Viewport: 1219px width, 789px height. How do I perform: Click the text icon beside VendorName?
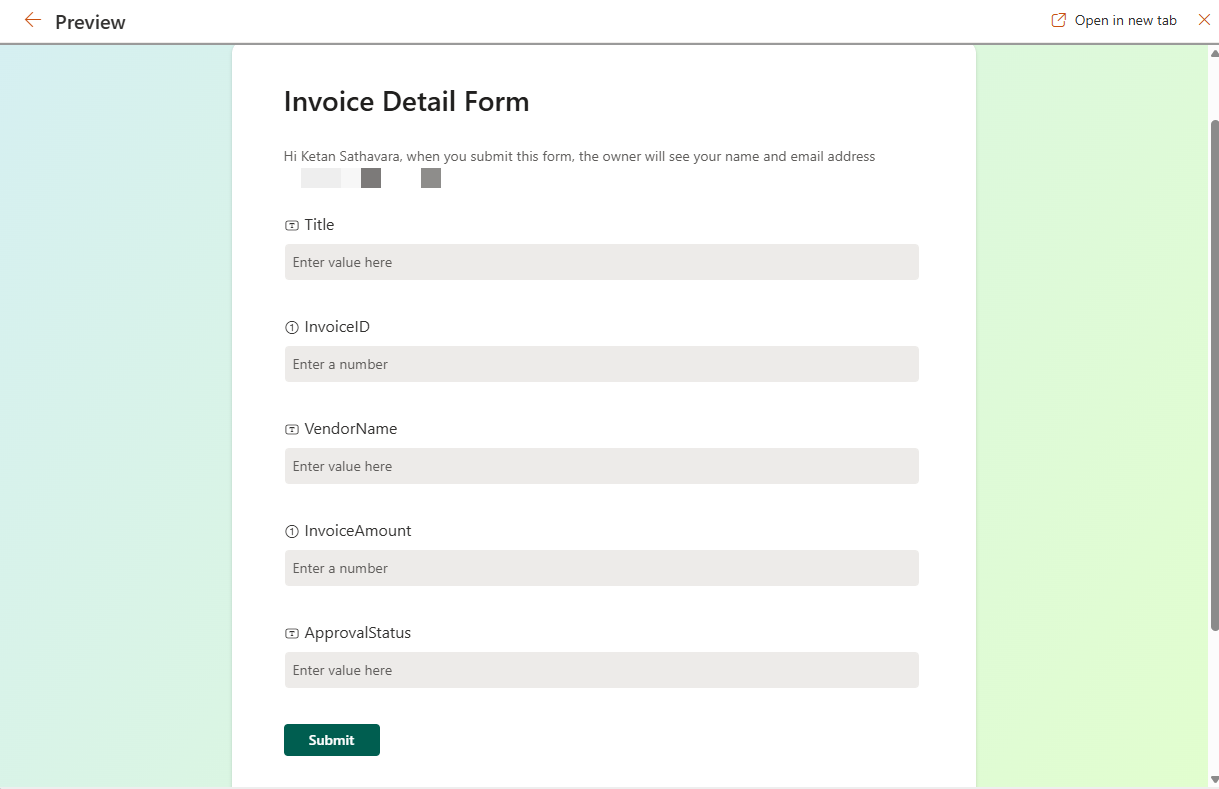(292, 429)
